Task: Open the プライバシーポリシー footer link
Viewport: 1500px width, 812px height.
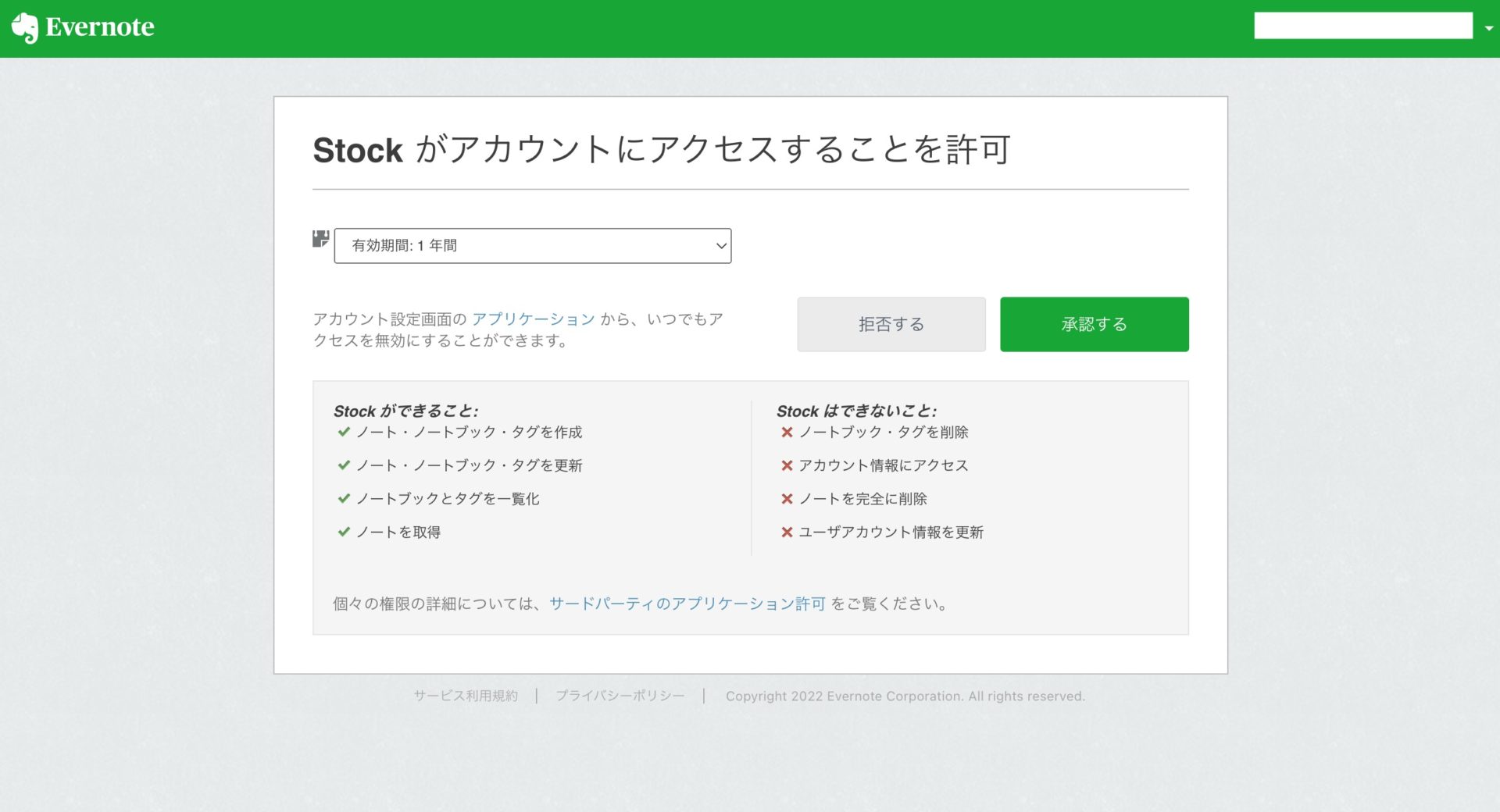Action: click(x=620, y=696)
